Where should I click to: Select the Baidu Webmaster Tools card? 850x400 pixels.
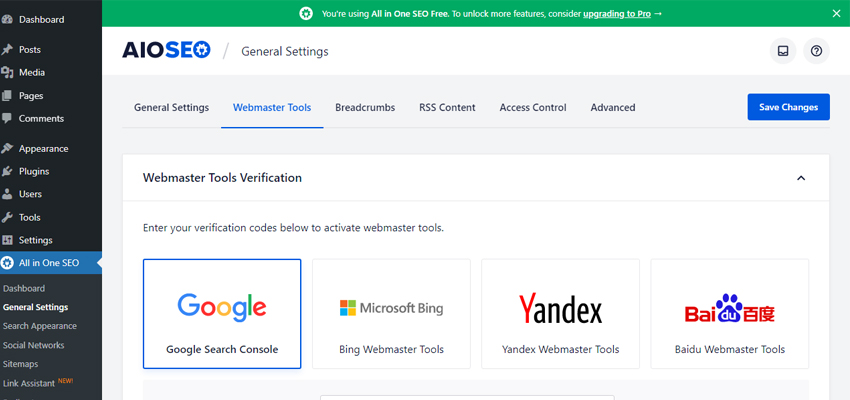click(x=729, y=313)
